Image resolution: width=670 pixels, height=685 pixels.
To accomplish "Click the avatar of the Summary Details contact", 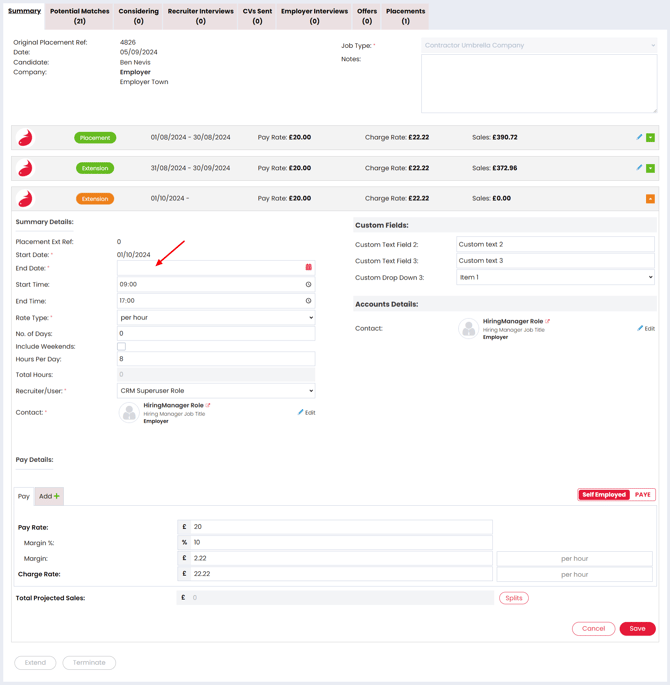I will click(129, 413).
